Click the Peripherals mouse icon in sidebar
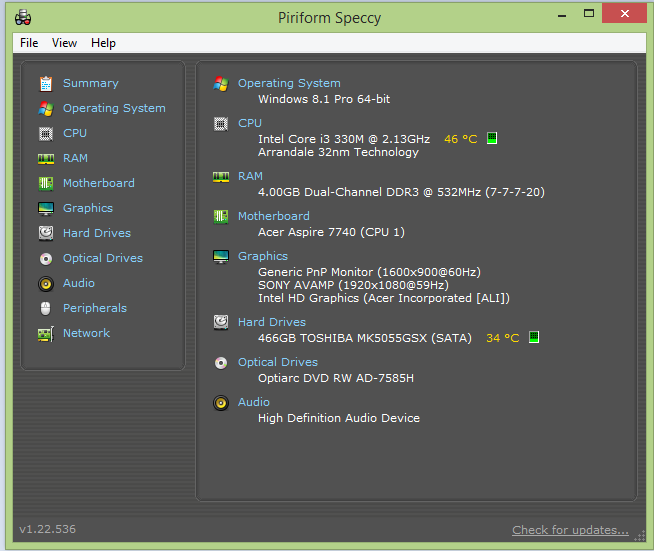 (x=45, y=309)
